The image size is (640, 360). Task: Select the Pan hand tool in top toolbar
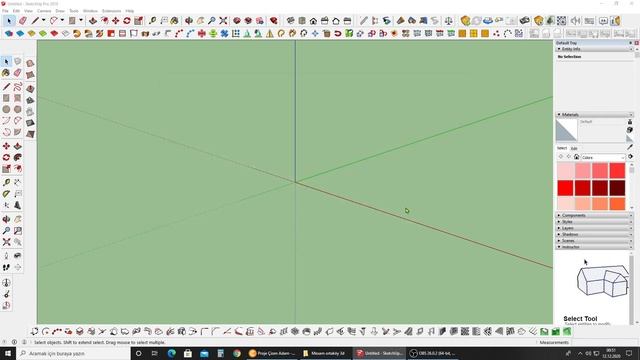pos(200,20)
